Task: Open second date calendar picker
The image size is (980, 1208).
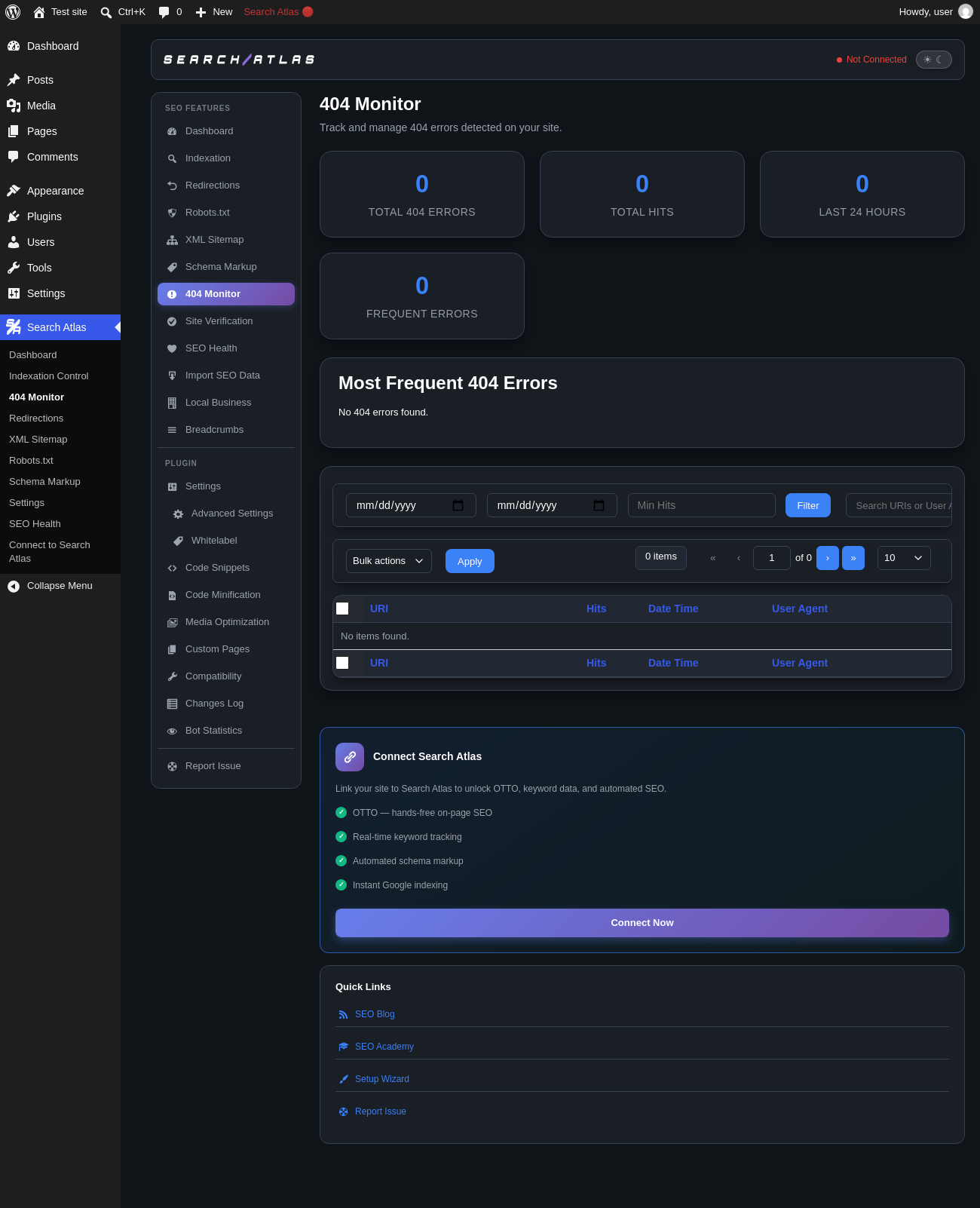Action: 599,505
